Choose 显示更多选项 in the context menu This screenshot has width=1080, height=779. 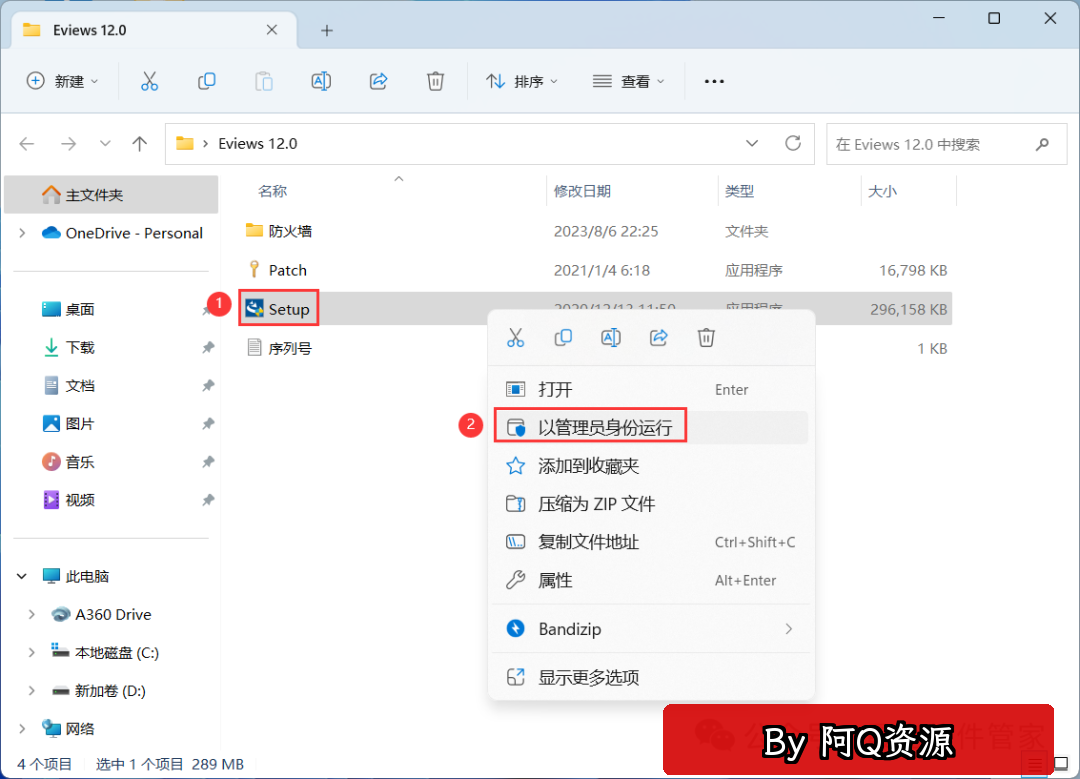pyautogui.click(x=651, y=677)
